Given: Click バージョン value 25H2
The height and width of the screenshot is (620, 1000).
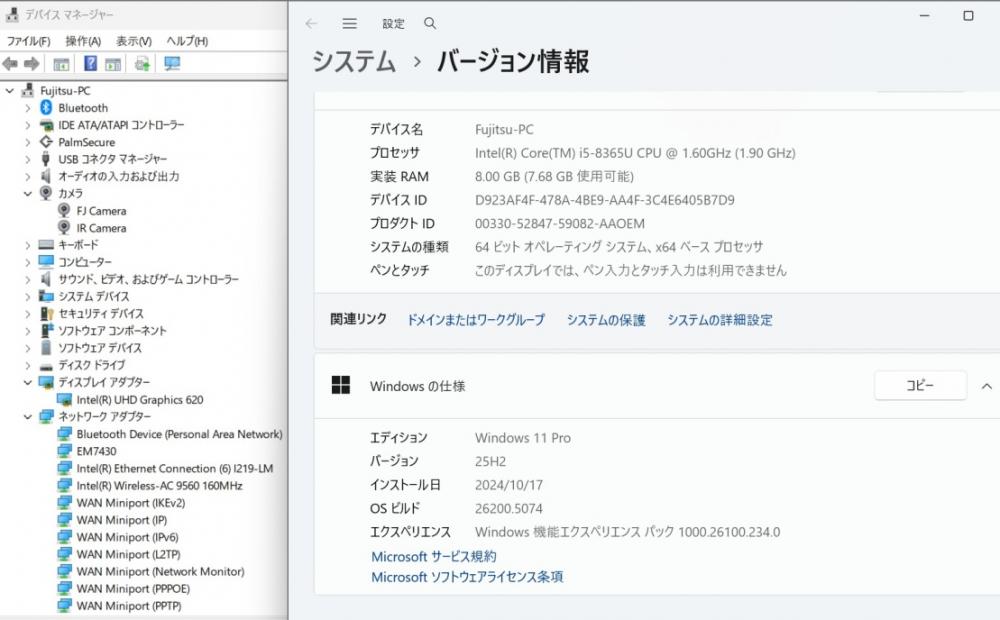Looking at the screenshot, I should pos(490,461).
